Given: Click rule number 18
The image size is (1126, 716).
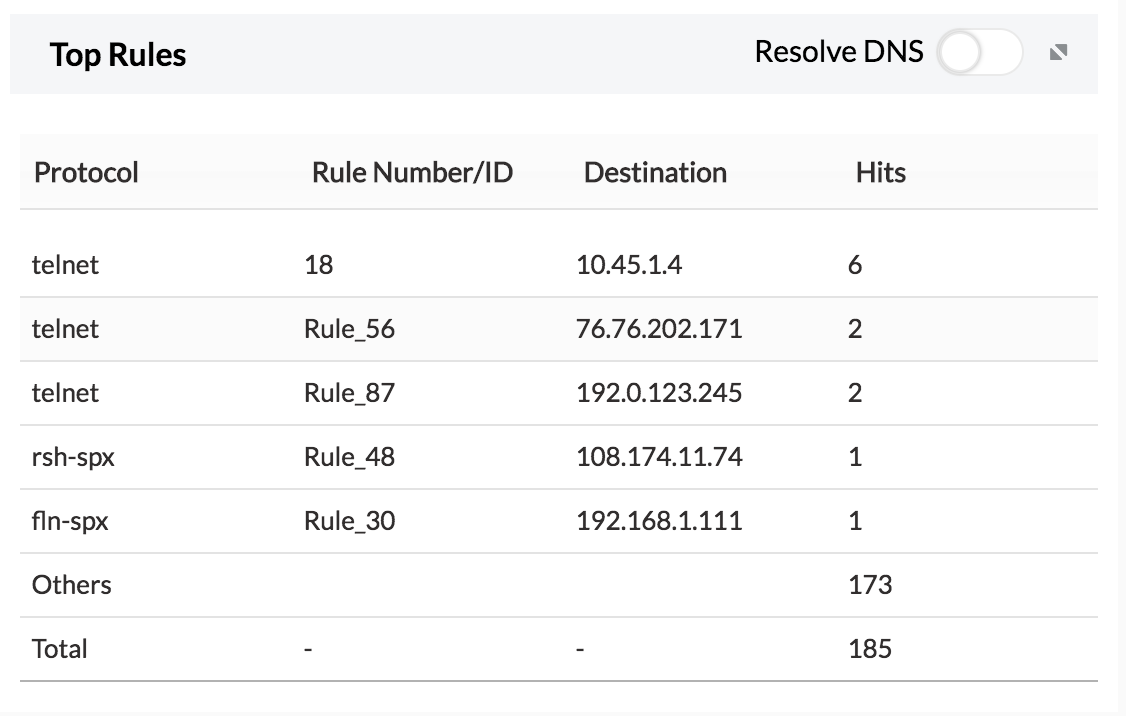Looking at the screenshot, I should pyautogui.click(x=319, y=265).
